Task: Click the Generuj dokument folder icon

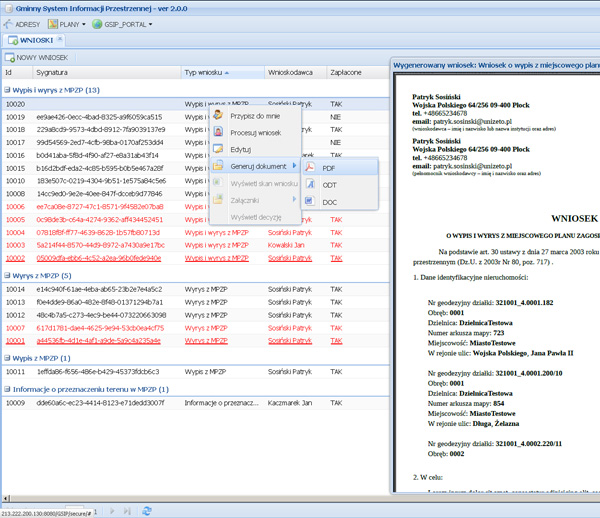Action: click(x=218, y=166)
